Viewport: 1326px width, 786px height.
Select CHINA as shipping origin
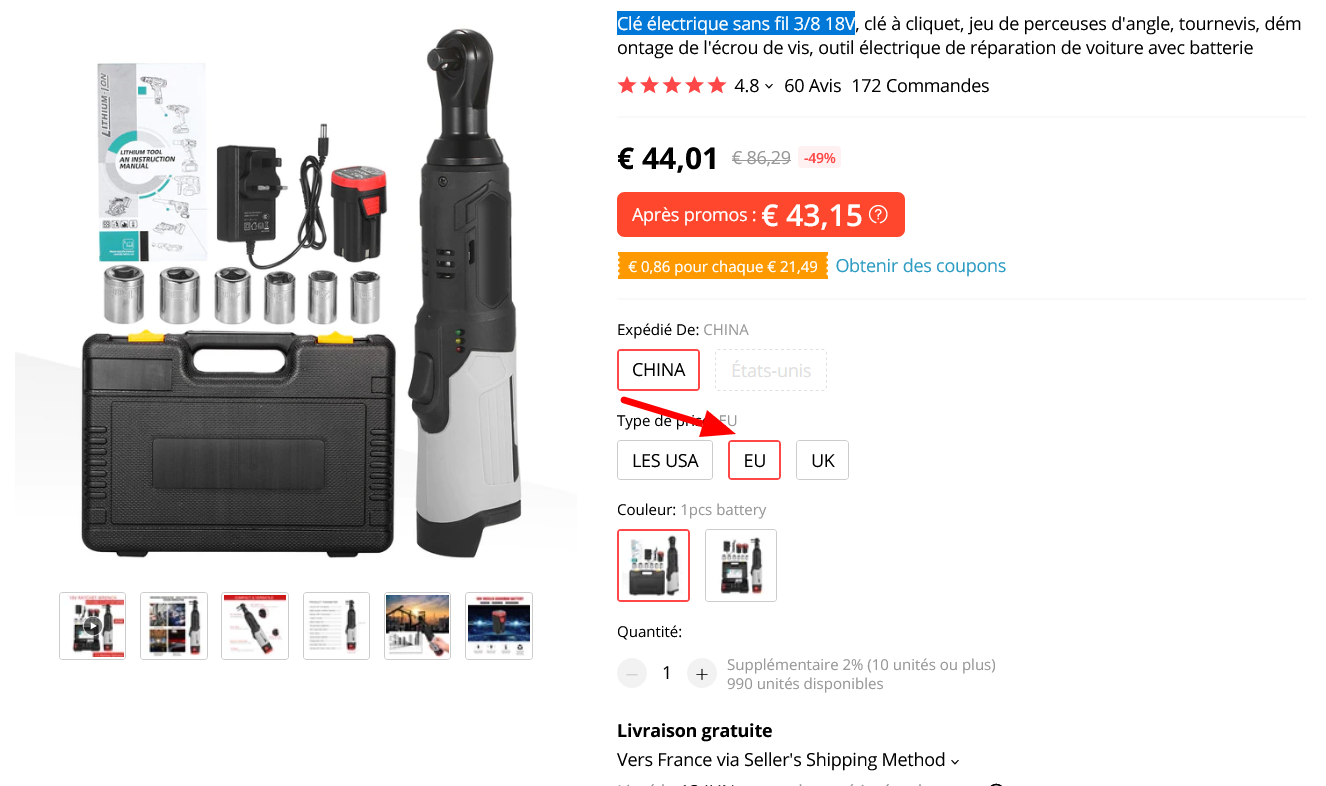(x=658, y=370)
